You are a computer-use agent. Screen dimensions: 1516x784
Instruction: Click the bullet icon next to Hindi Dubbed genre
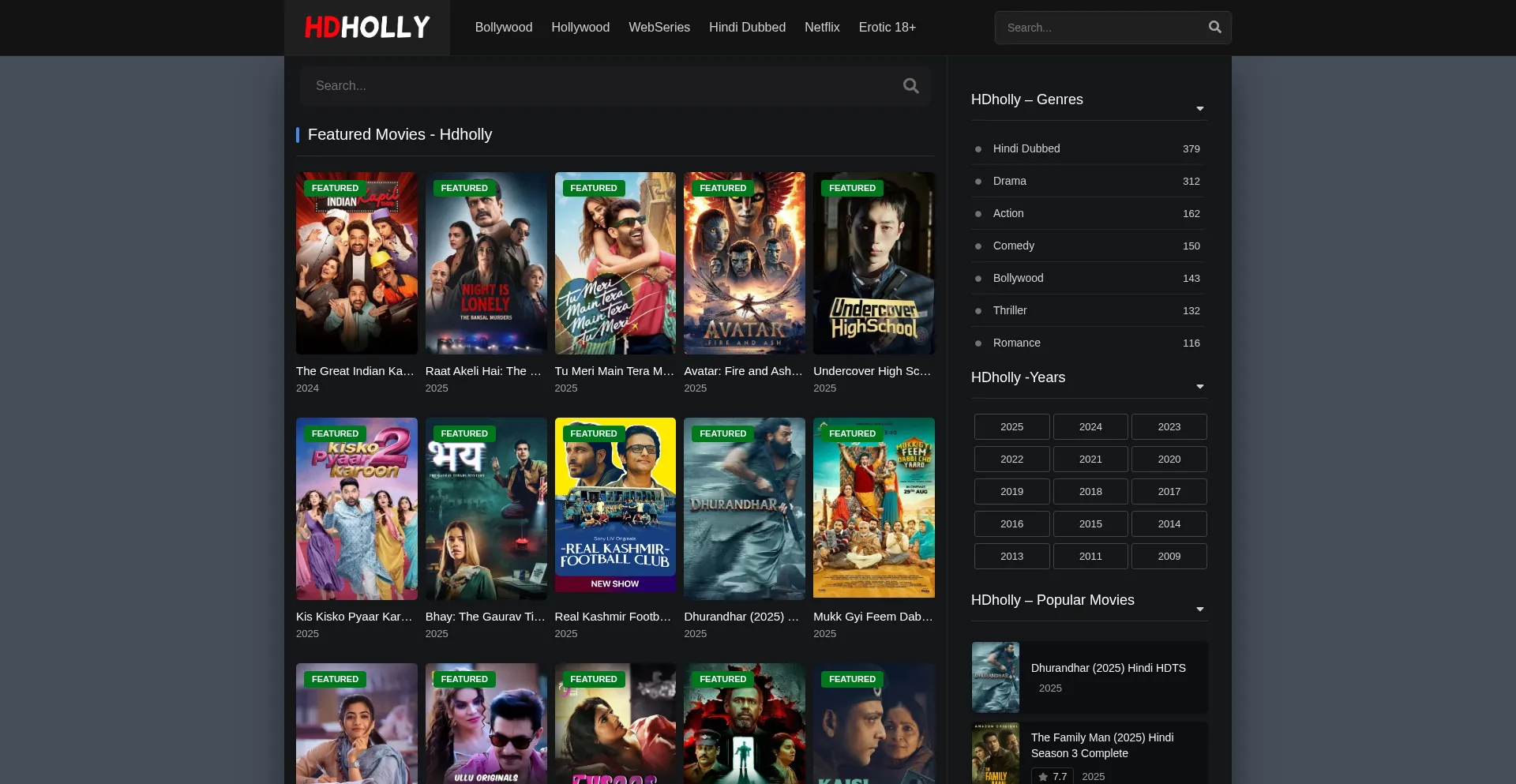pyautogui.click(x=978, y=149)
